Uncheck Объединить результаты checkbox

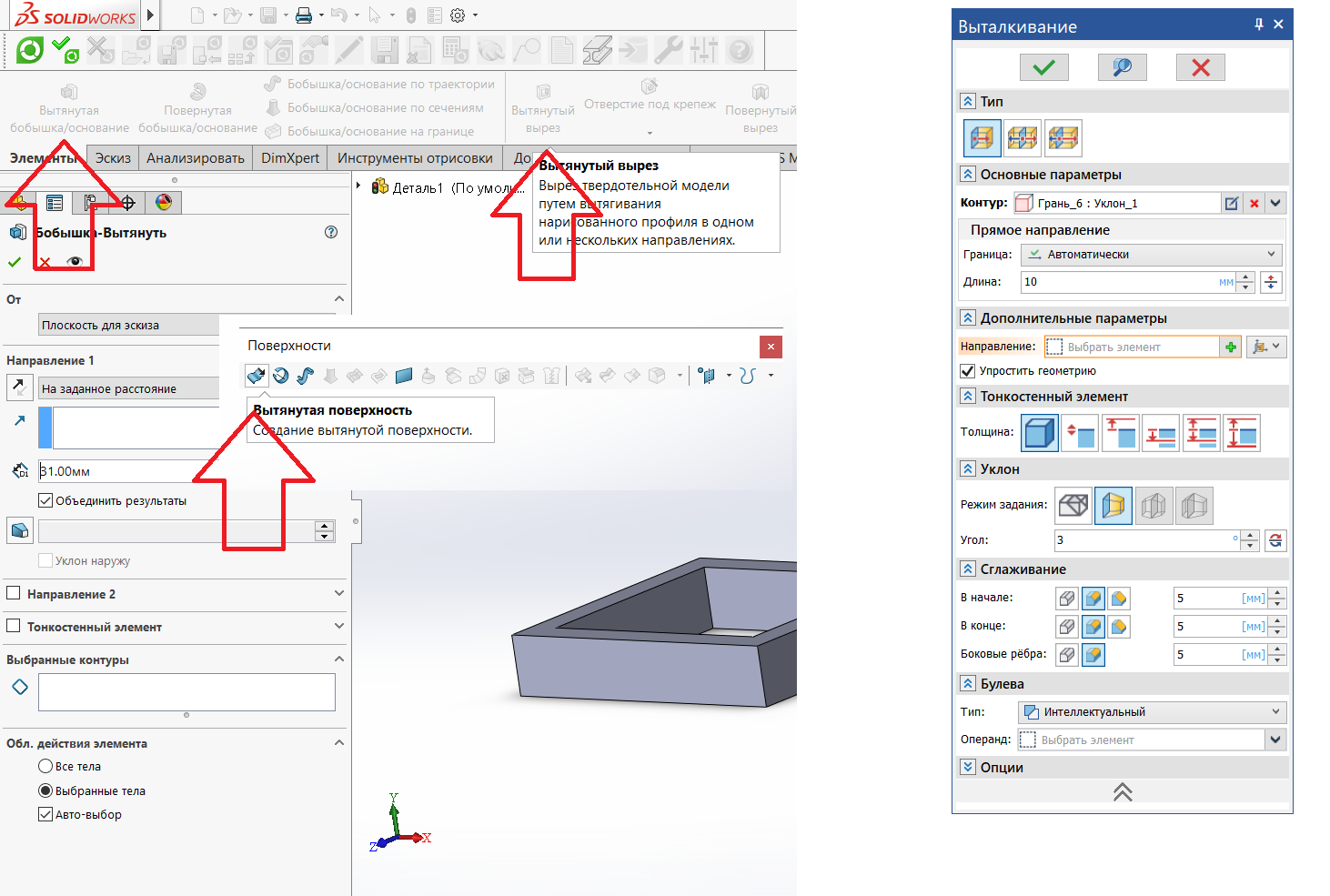click(x=45, y=500)
